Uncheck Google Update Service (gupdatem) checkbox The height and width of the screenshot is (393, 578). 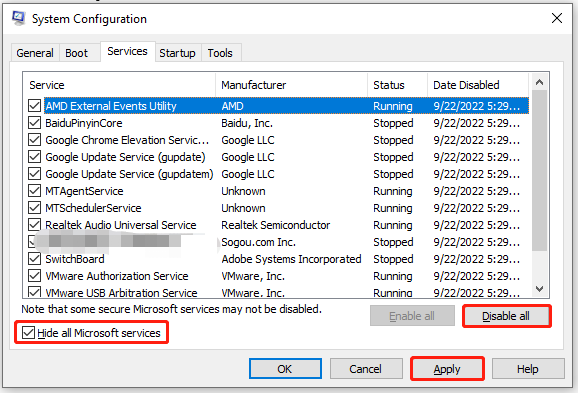(x=34, y=174)
